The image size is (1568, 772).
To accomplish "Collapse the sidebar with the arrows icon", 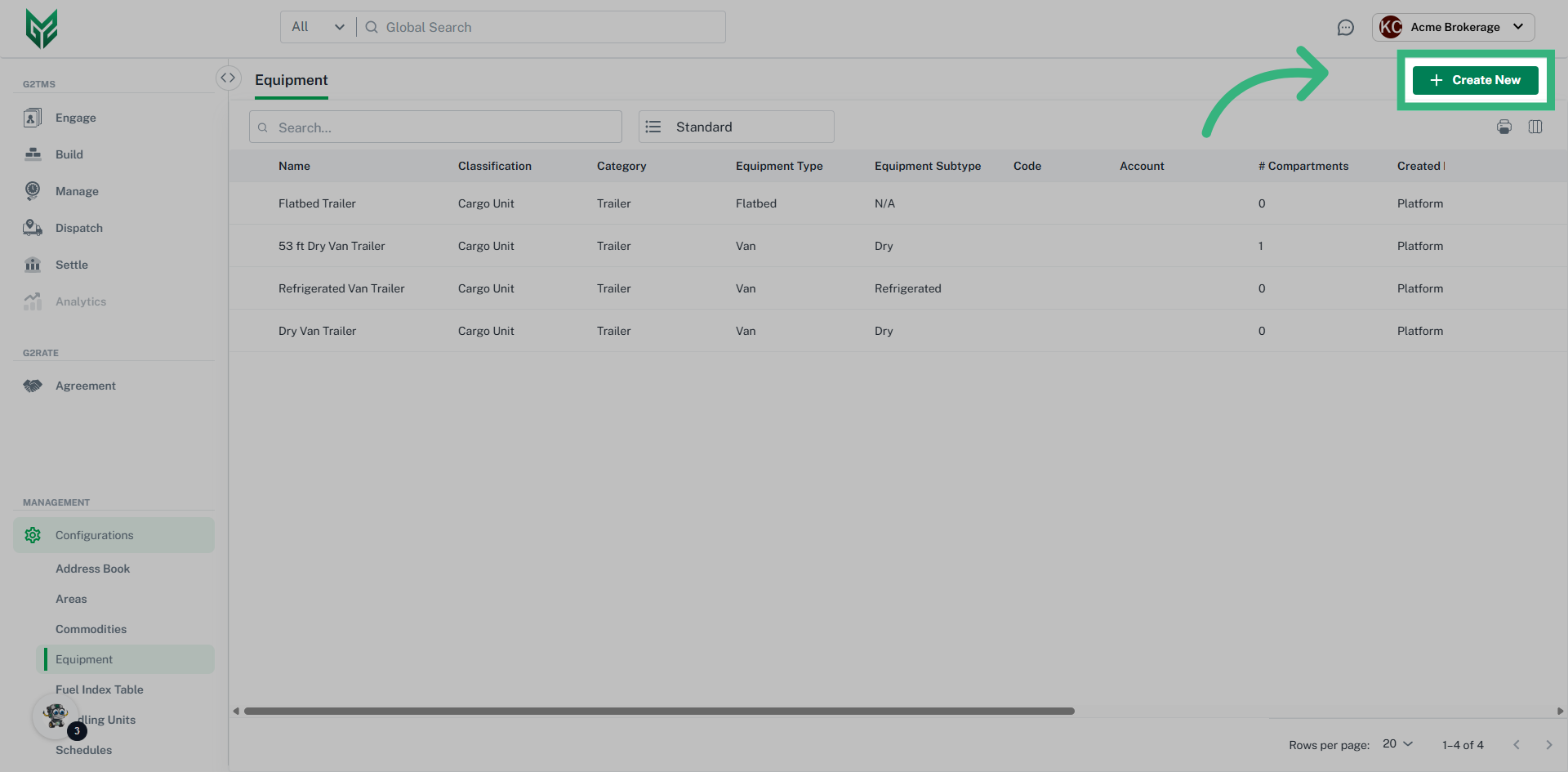I will [x=228, y=78].
